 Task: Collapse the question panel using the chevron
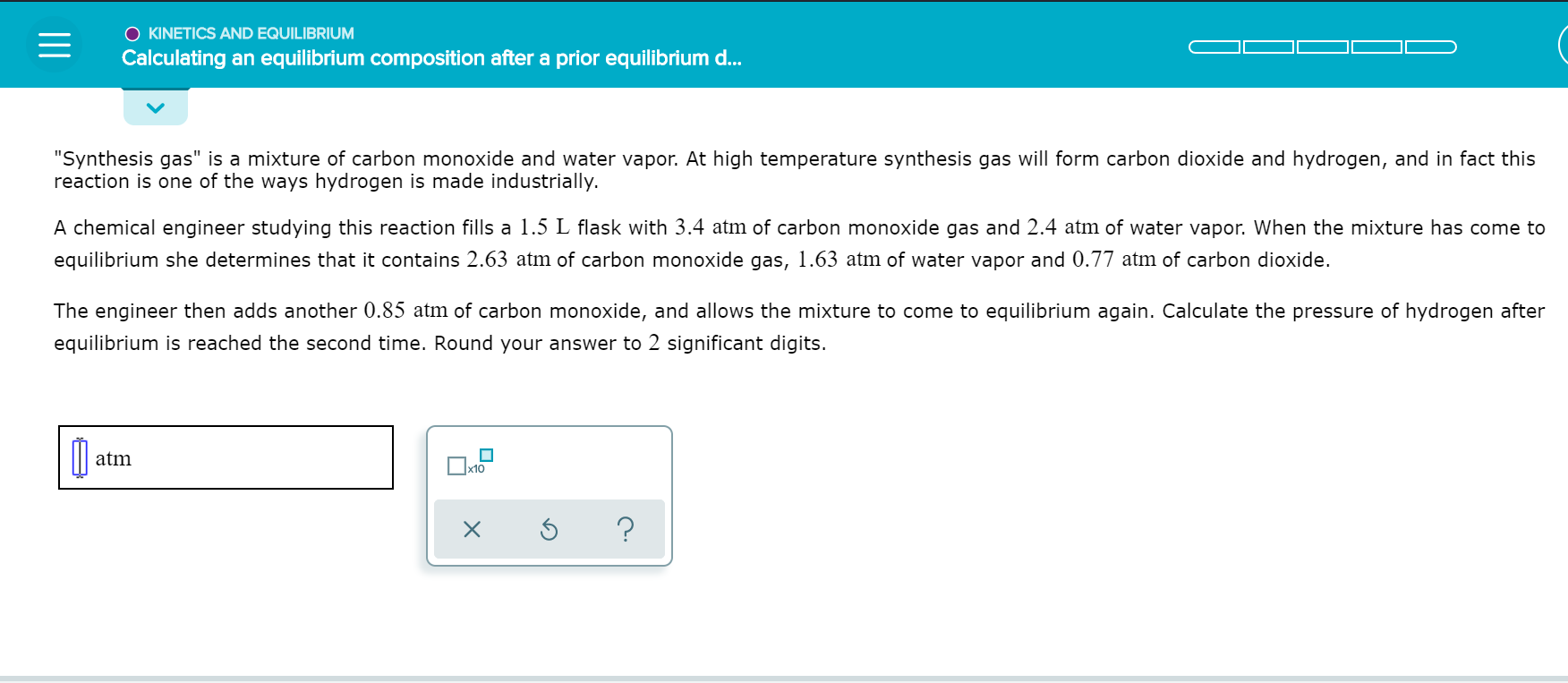click(156, 107)
